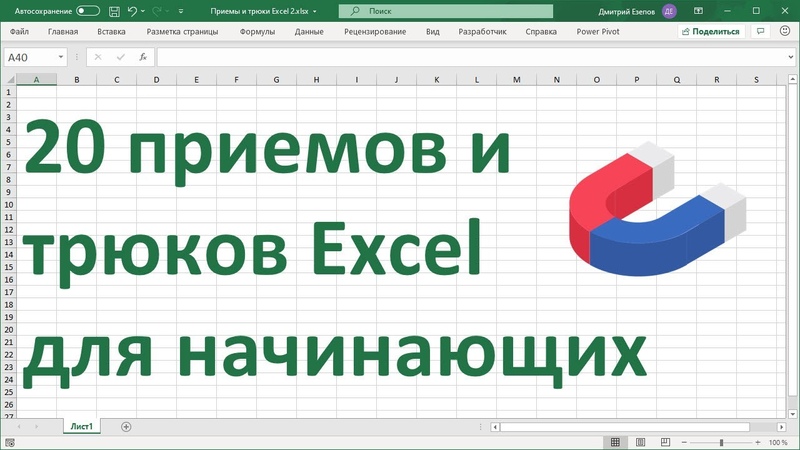Click the Enter checkmark formula bar icon

click(x=120, y=57)
